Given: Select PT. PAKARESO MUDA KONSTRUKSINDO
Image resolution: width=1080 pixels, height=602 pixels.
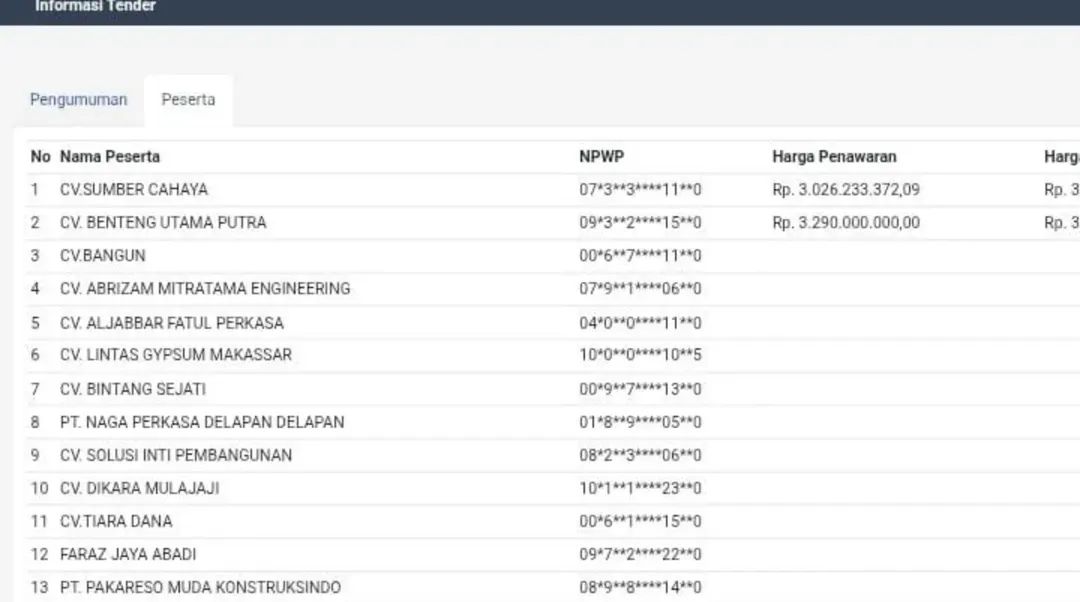Looking at the screenshot, I should (200, 588).
